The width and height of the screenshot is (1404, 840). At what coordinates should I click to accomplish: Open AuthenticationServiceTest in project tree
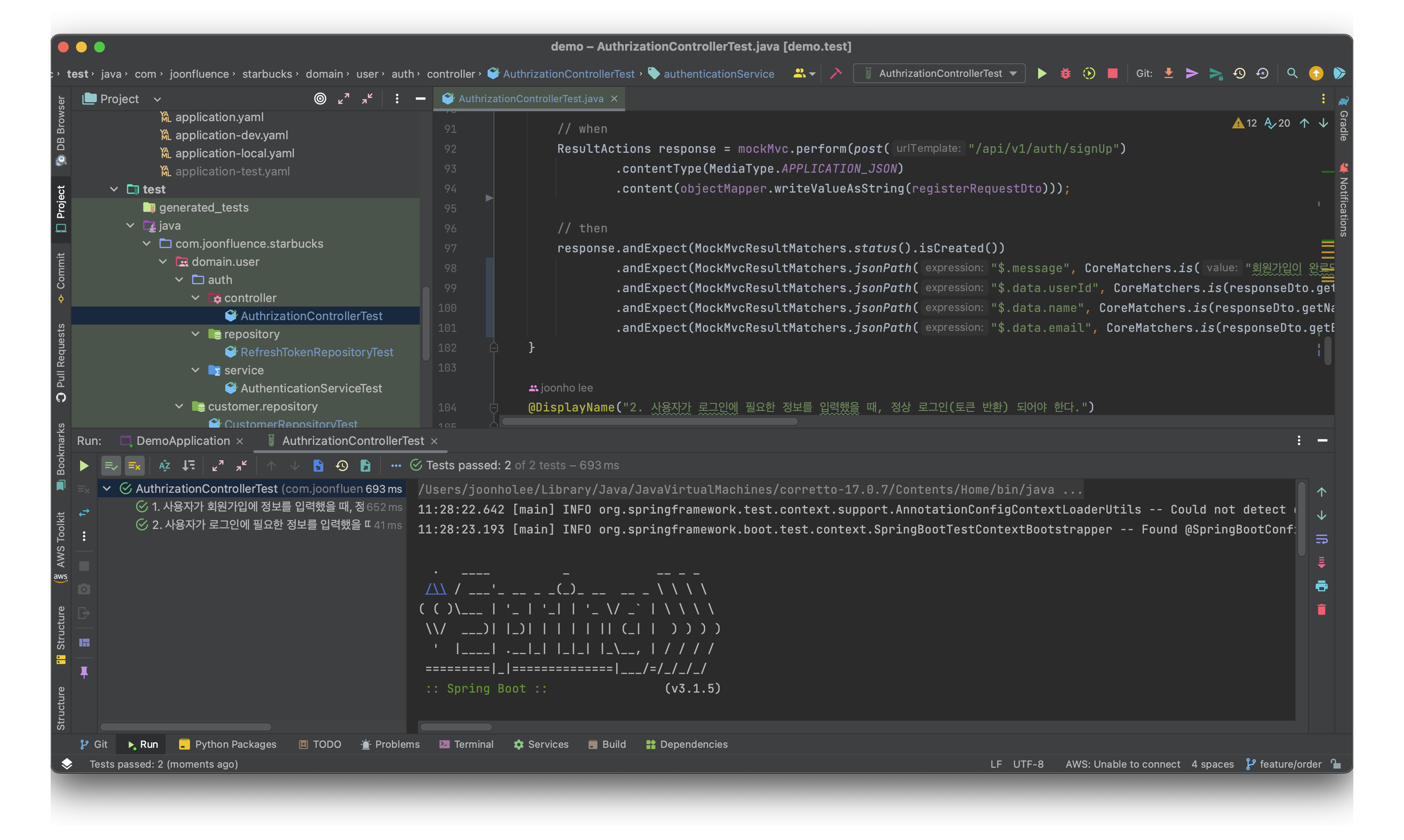point(311,388)
